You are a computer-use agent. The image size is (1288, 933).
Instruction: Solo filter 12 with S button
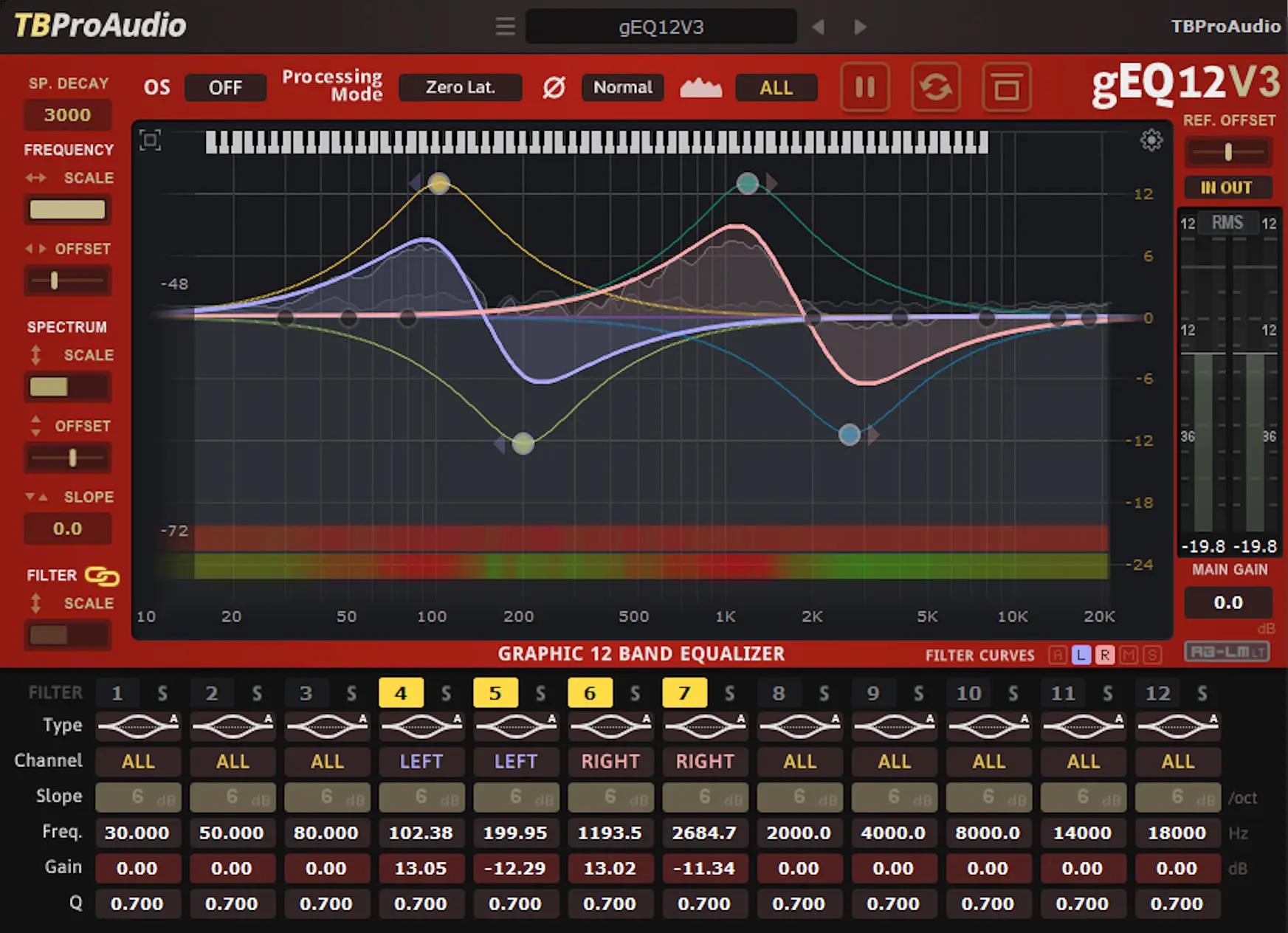click(1202, 693)
